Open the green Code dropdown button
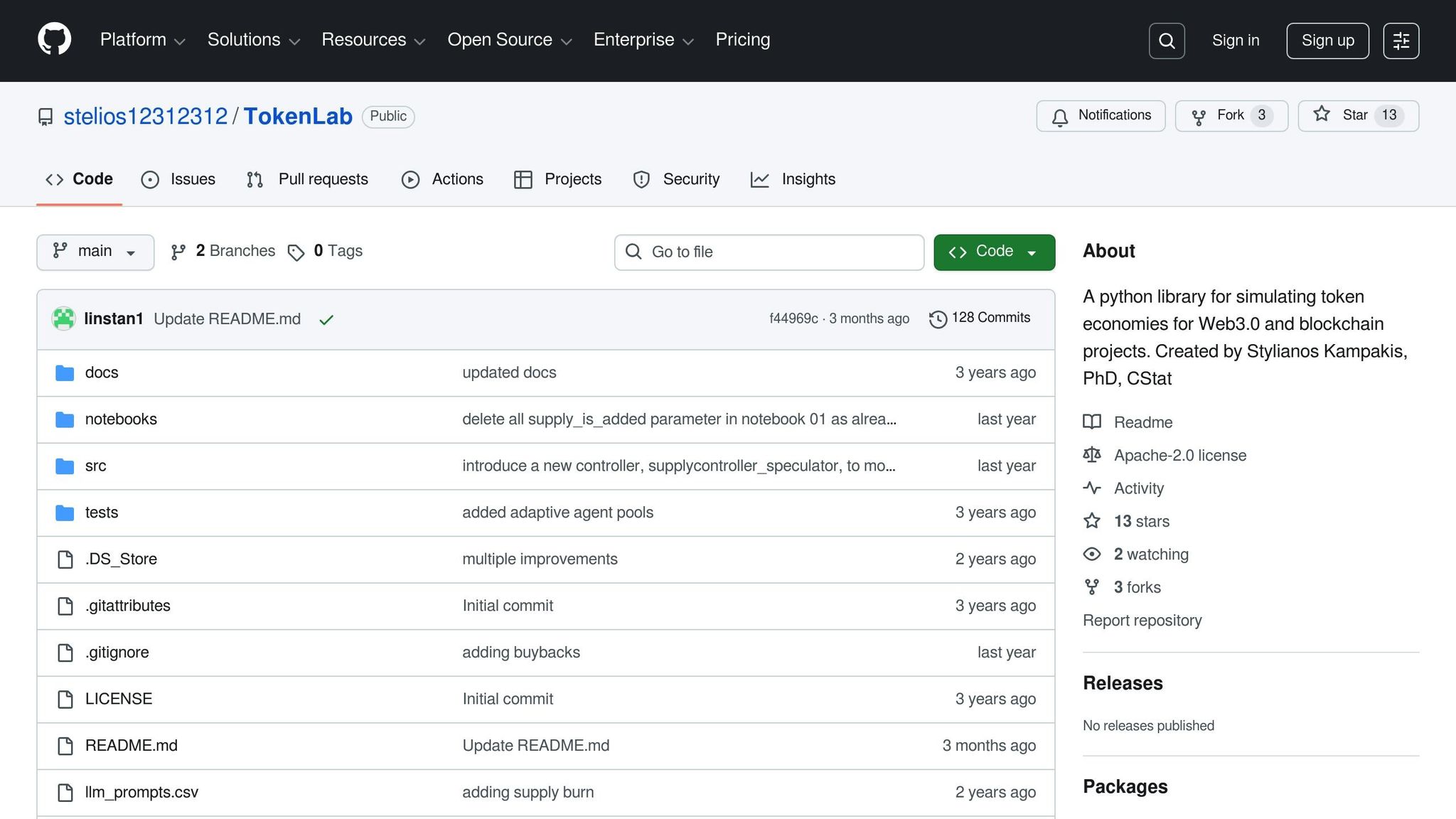Screen dimensions: 1456x819 [x=994, y=252]
